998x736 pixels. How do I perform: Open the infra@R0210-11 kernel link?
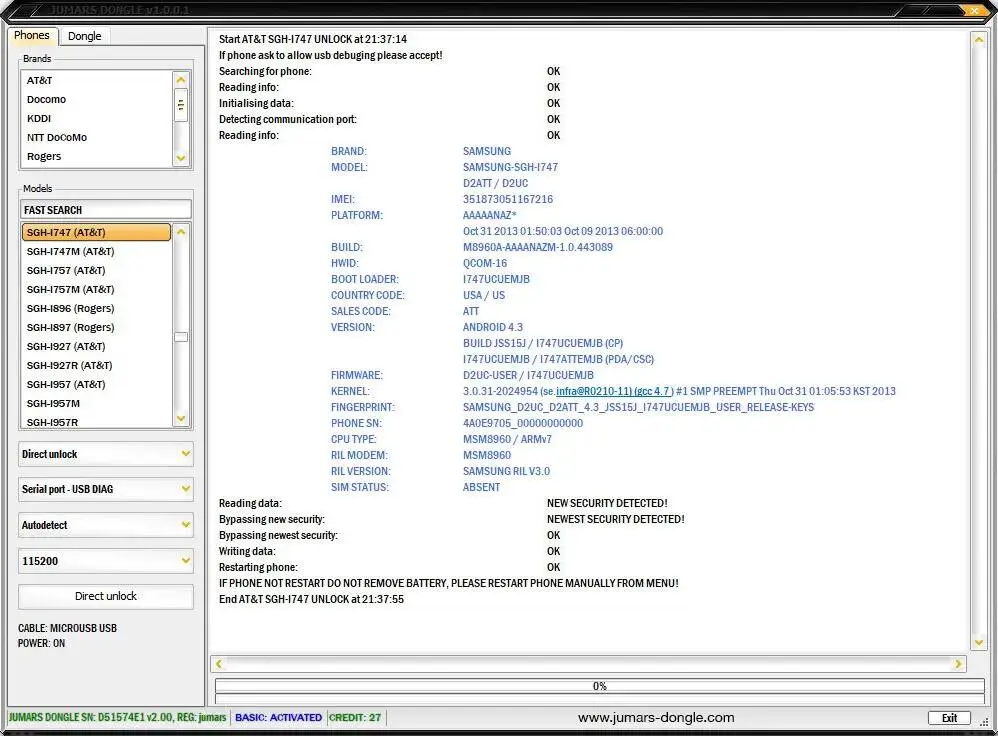click(x=593, y=392)
